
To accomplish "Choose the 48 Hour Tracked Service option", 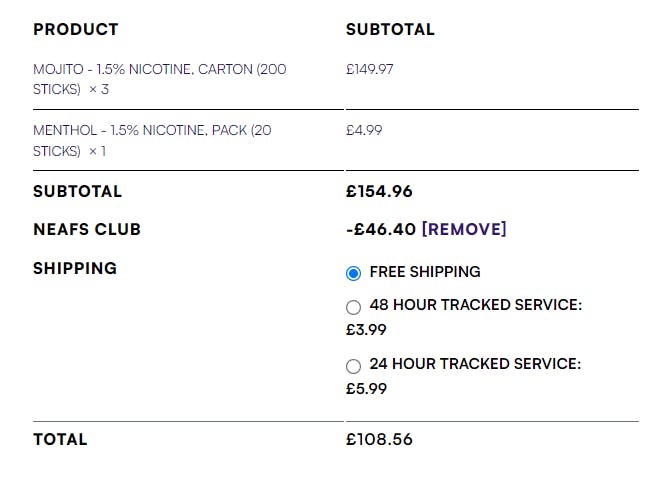I will pos(353,307).
